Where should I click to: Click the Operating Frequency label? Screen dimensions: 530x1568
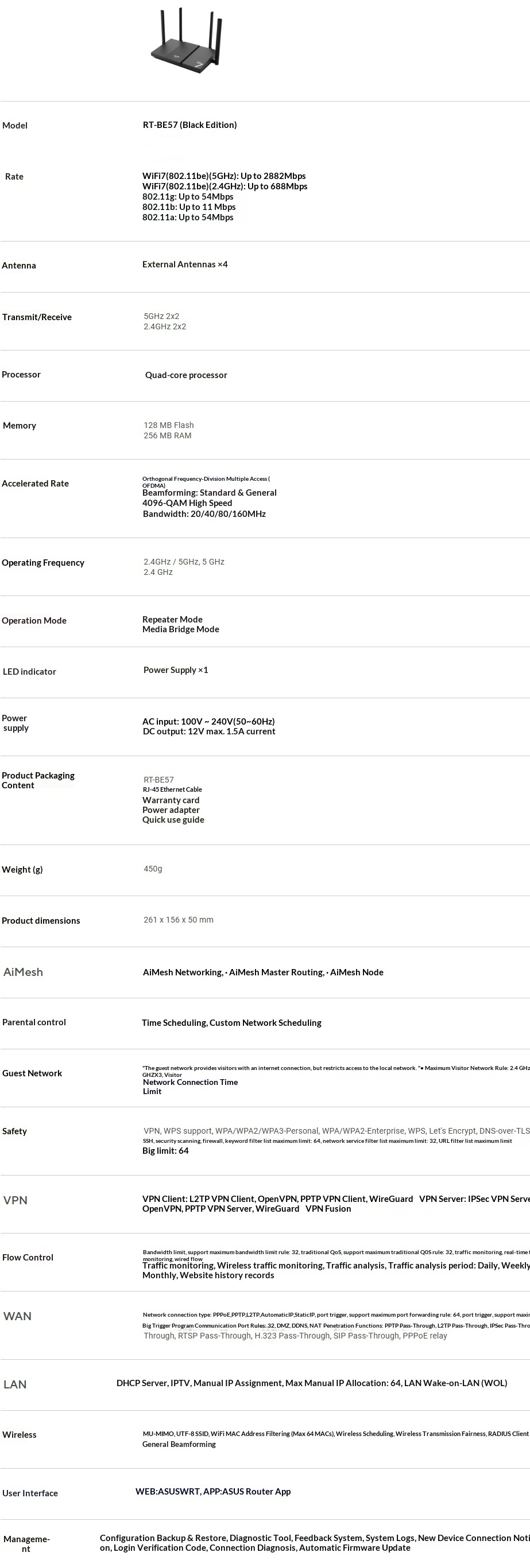(43, 562)
